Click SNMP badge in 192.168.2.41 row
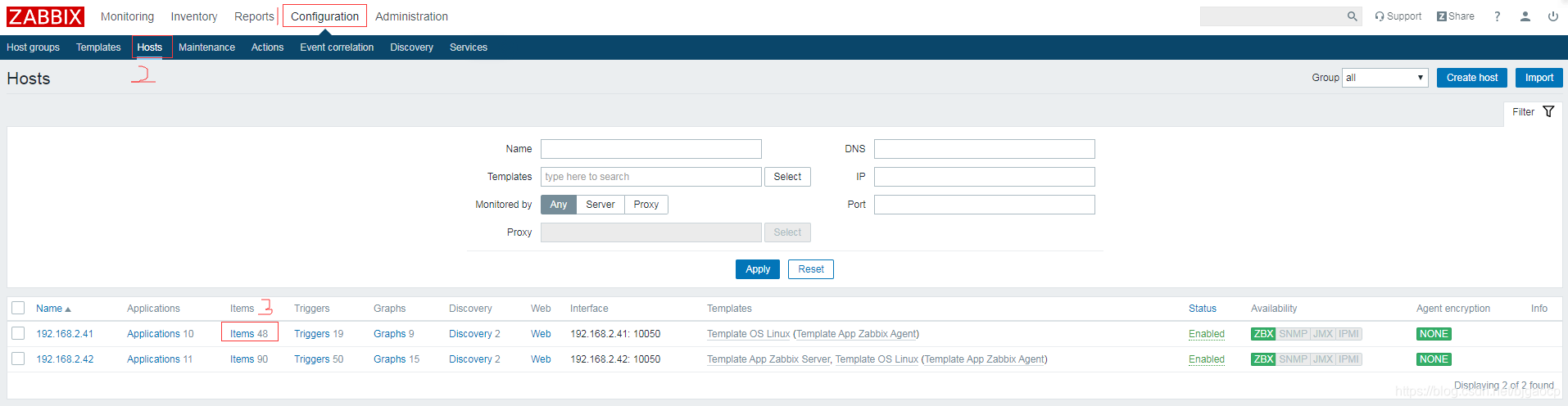Screen dimensions: 1568x406 pyautogui.click(x=1293, y=334)
